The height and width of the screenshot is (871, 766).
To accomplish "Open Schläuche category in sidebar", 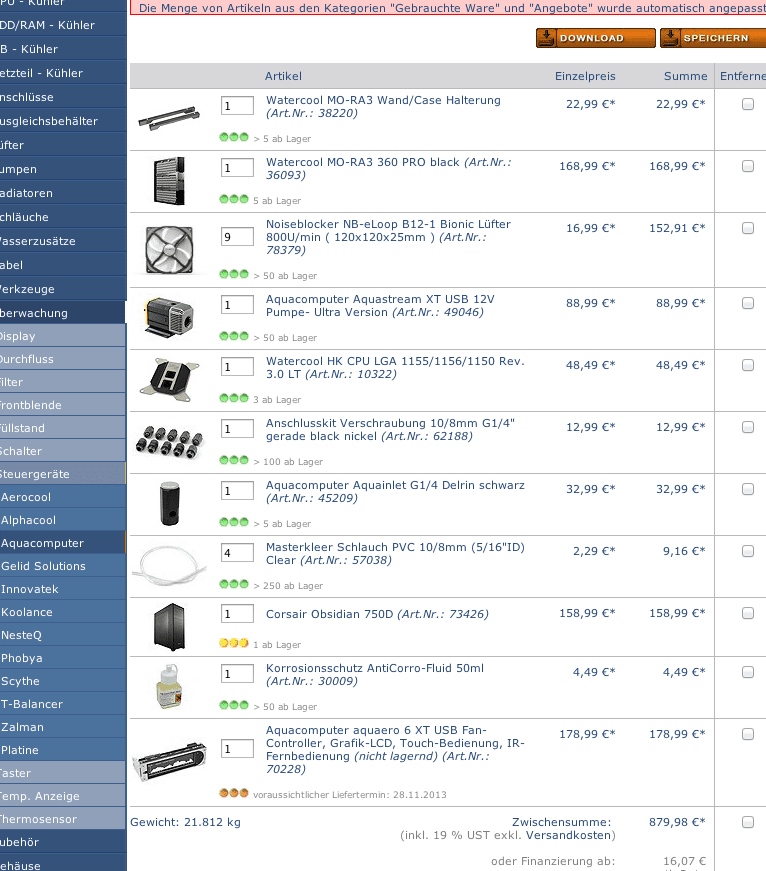I will click(x=63, y=217).
